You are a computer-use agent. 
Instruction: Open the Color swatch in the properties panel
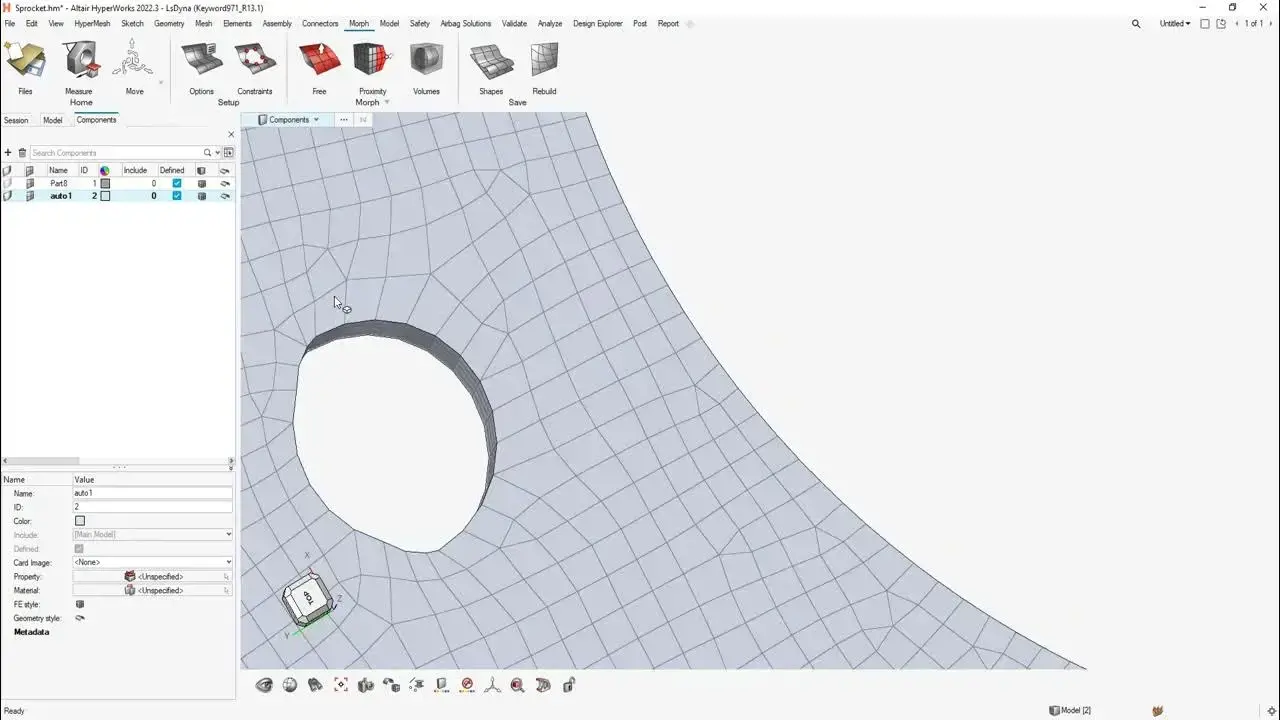pyautogui.click(x=80, y=521)
